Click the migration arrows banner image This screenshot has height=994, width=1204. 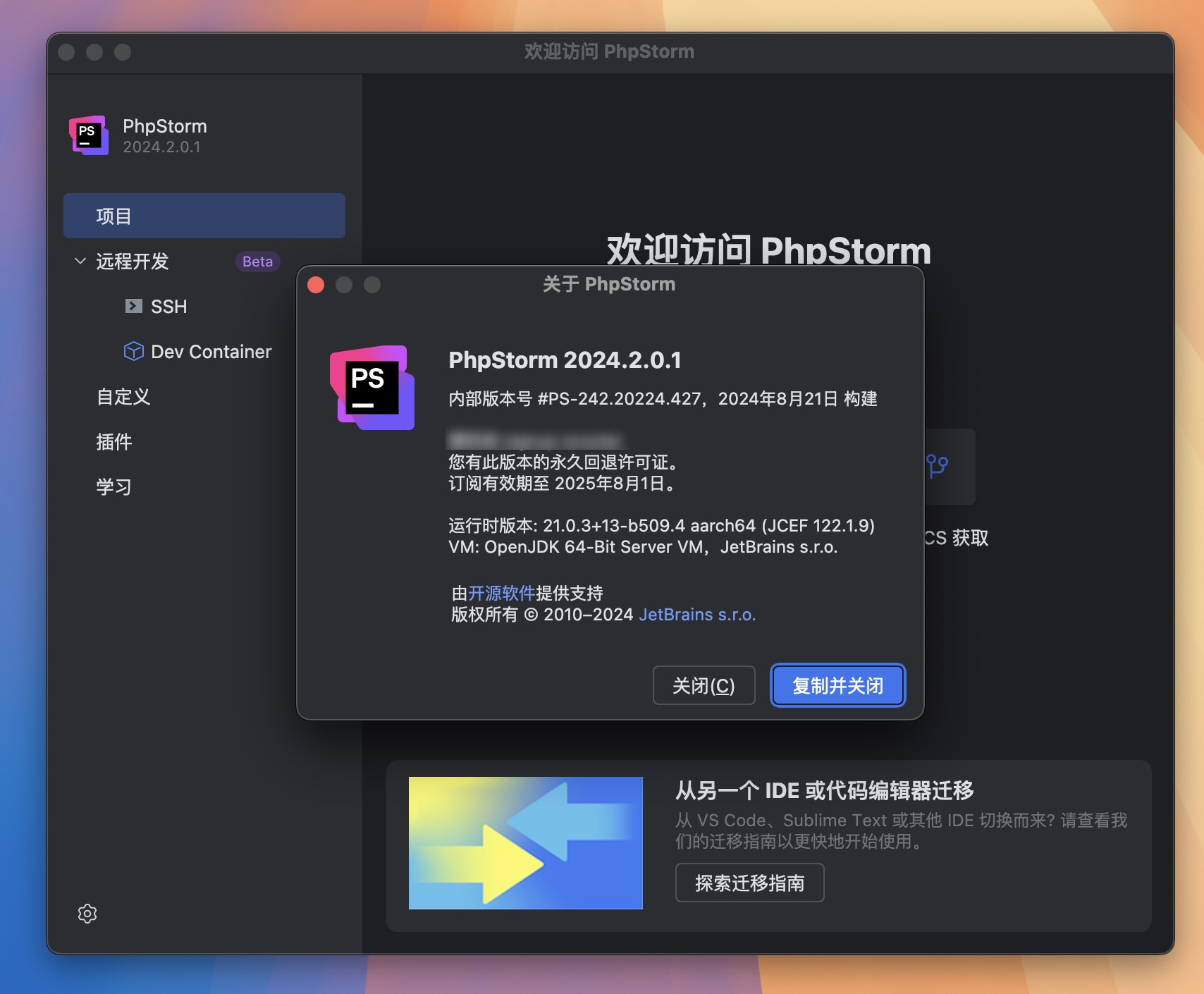525,842
